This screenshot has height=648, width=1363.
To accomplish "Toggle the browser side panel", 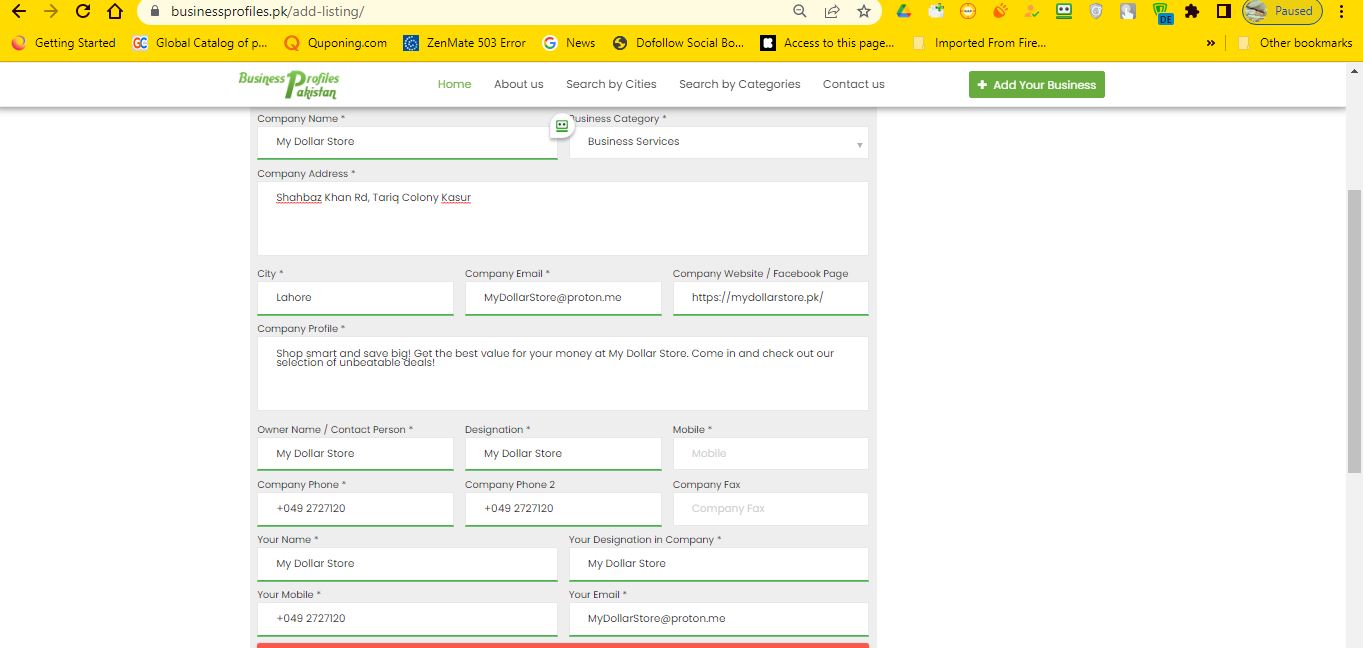I will 1223,12.
